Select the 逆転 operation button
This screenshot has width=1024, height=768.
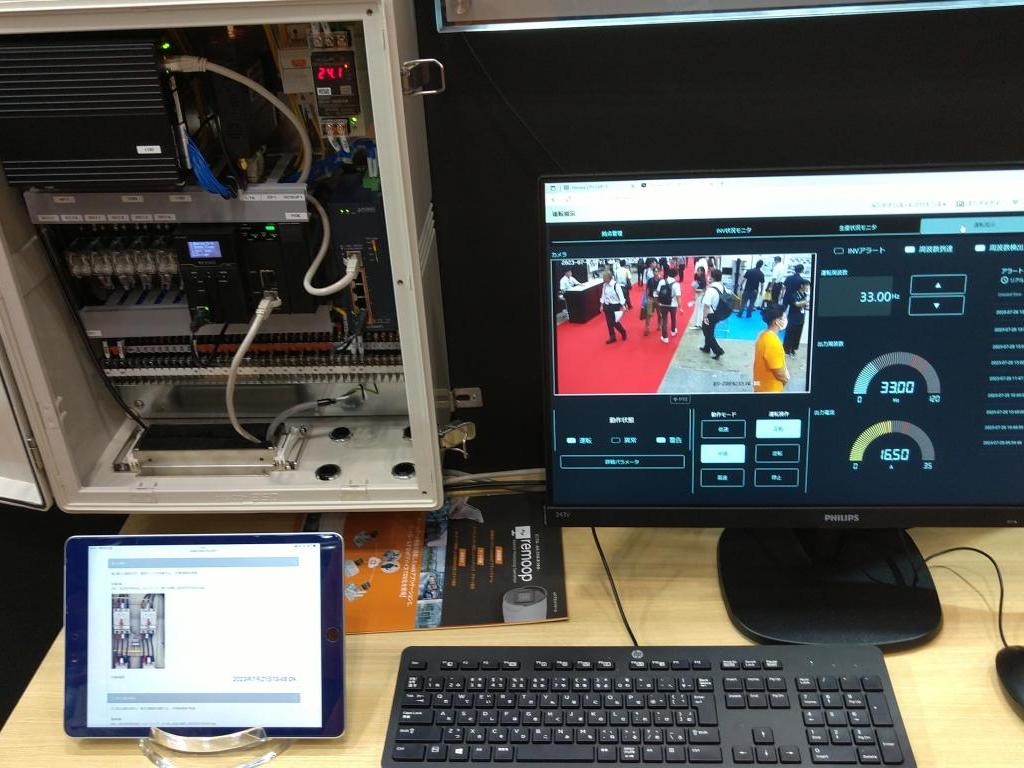coord(779,454)
